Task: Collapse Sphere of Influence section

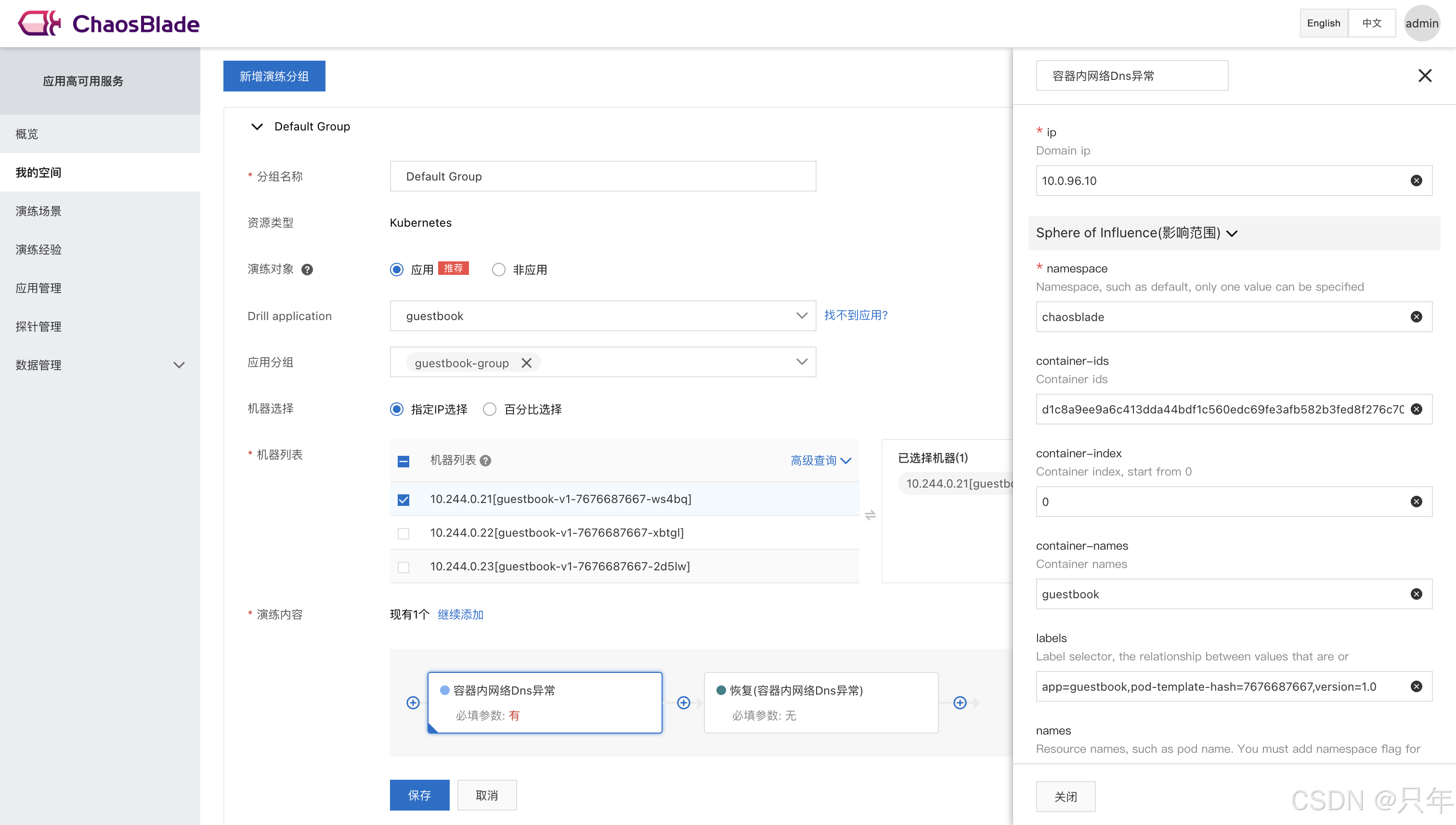Action: (x=1233, y=233)
